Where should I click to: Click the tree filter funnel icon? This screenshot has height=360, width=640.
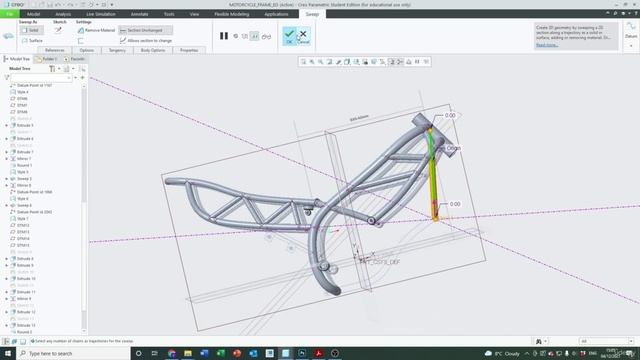(6, 77)
